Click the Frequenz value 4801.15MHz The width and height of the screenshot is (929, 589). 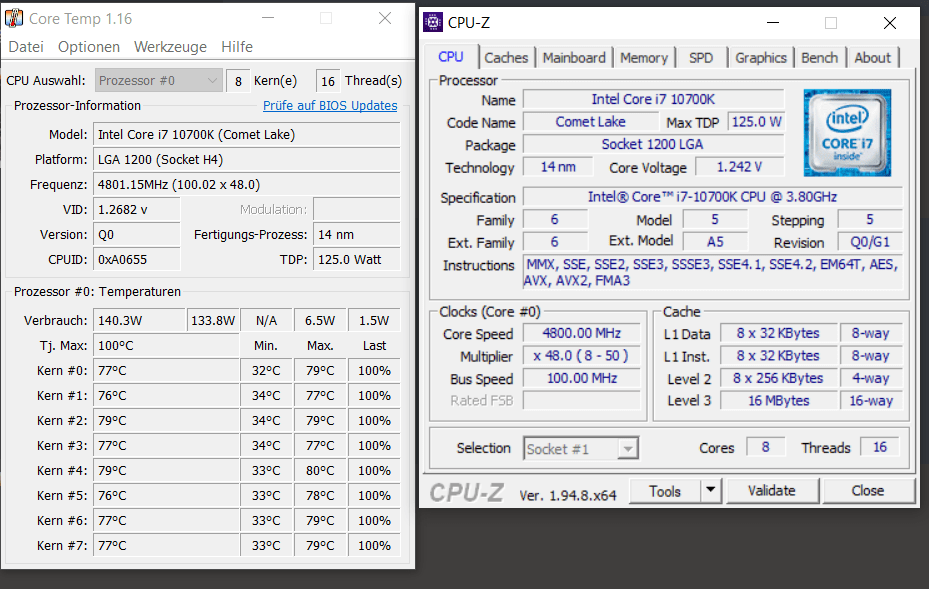(x=246, y=185)
